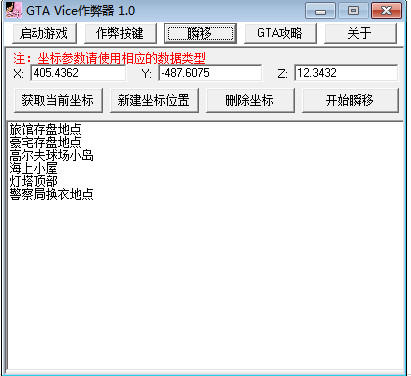Image resolution: width=411 pixels, height=376 pixels.
Task: Select the 瞬移 tab
Action: [200, 33]
